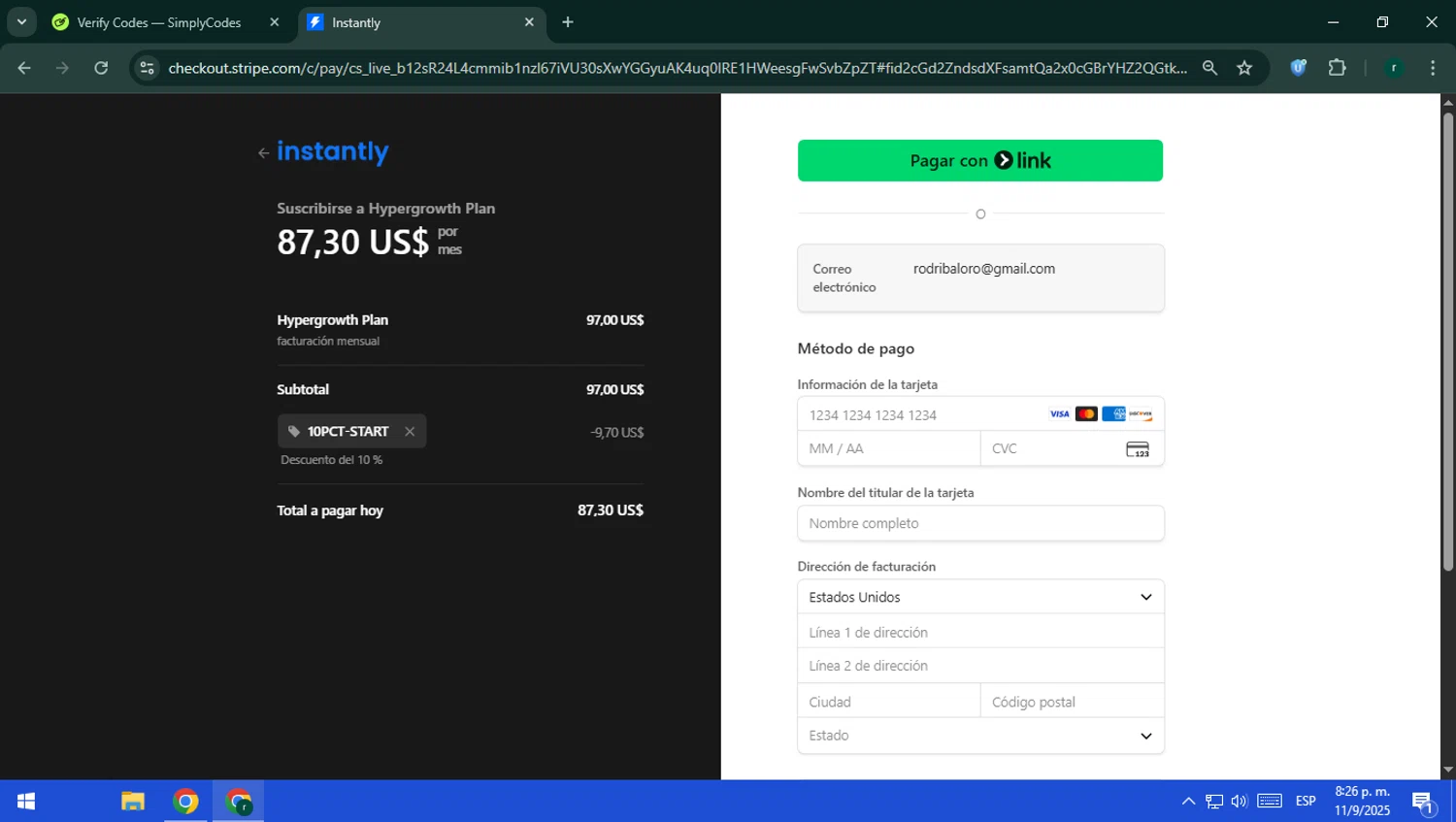Image resolution: width=1456 pixels, height=822 pixels.
Task: Click the network tray icon
Action: pos(1214,802)
